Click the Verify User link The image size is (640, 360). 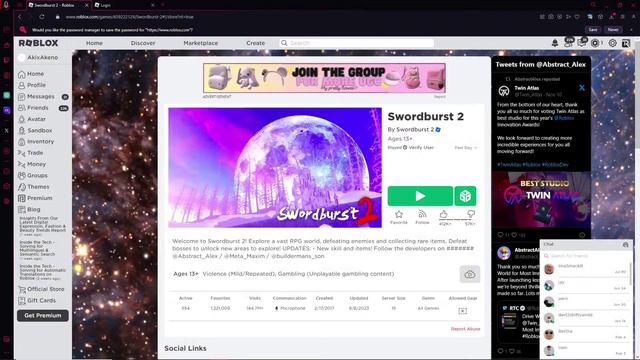pyautogui.click(x=421, y=147)
